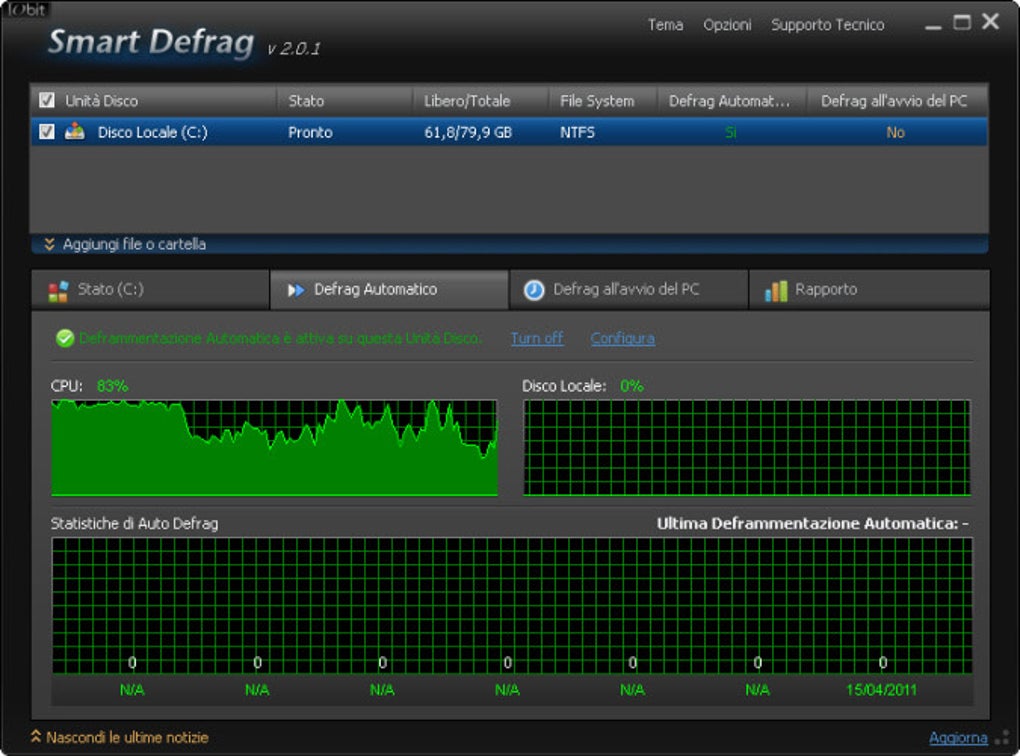Click Ultima Deframmentazione Automatica label
Viewport: 1020px width, 756px height.
tap(812, 523)
